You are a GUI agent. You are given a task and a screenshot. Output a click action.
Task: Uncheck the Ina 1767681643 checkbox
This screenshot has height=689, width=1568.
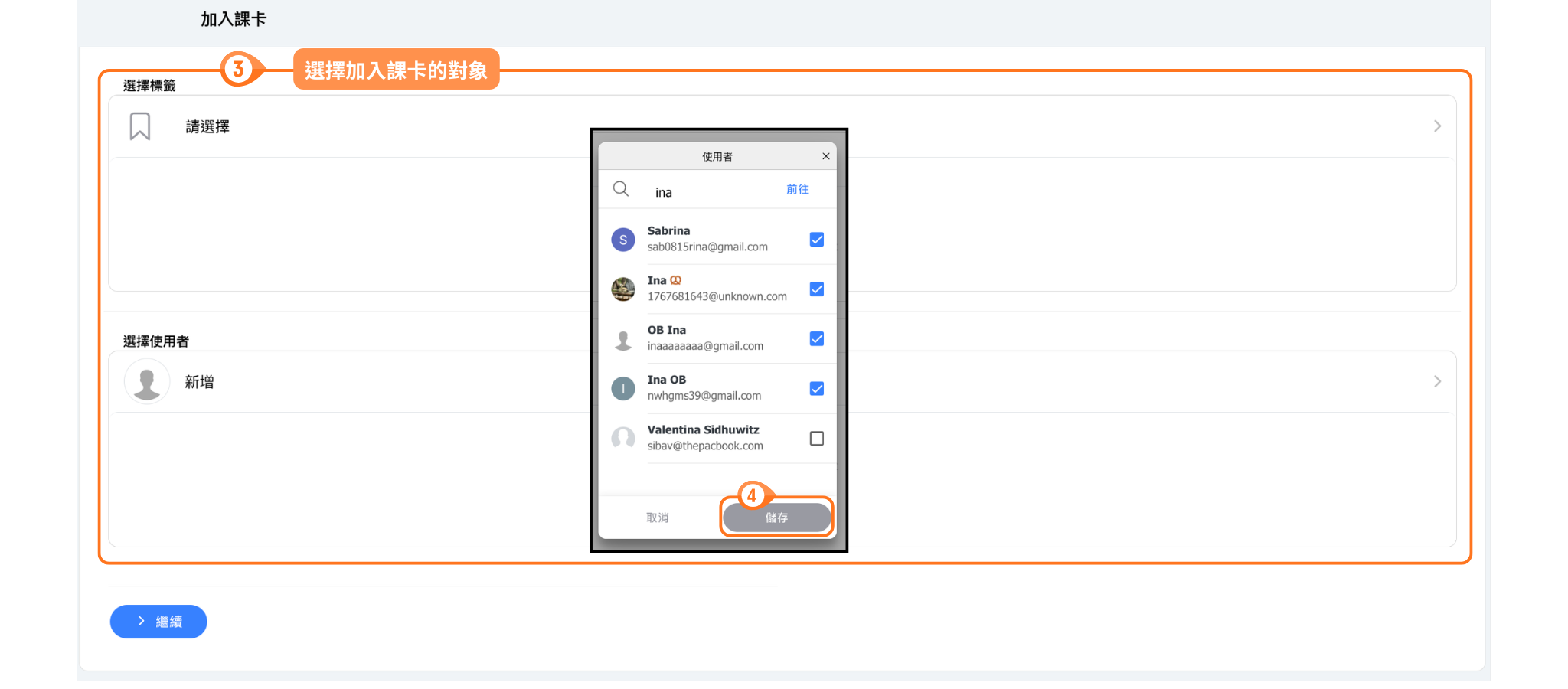point(817,289)
